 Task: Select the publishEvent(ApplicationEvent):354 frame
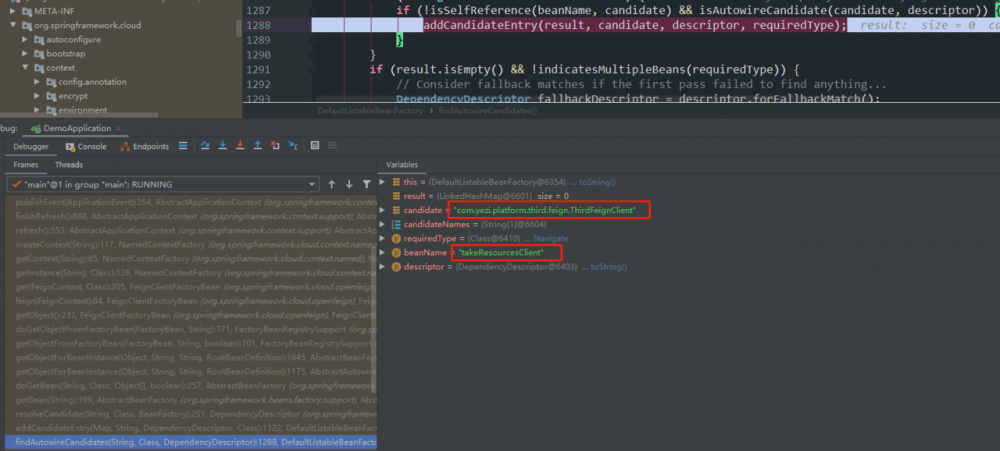(191, 202)
